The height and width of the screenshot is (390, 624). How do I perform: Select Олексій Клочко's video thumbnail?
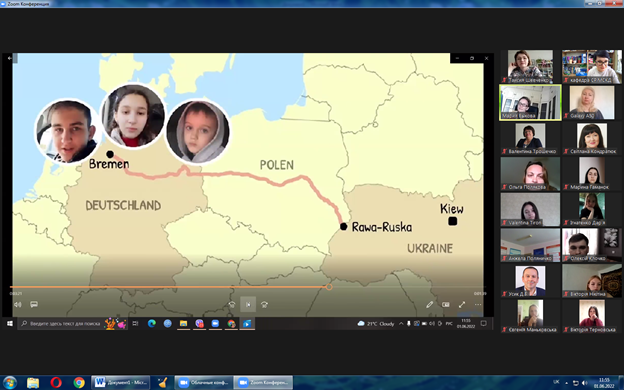click(x=592, y=245)
